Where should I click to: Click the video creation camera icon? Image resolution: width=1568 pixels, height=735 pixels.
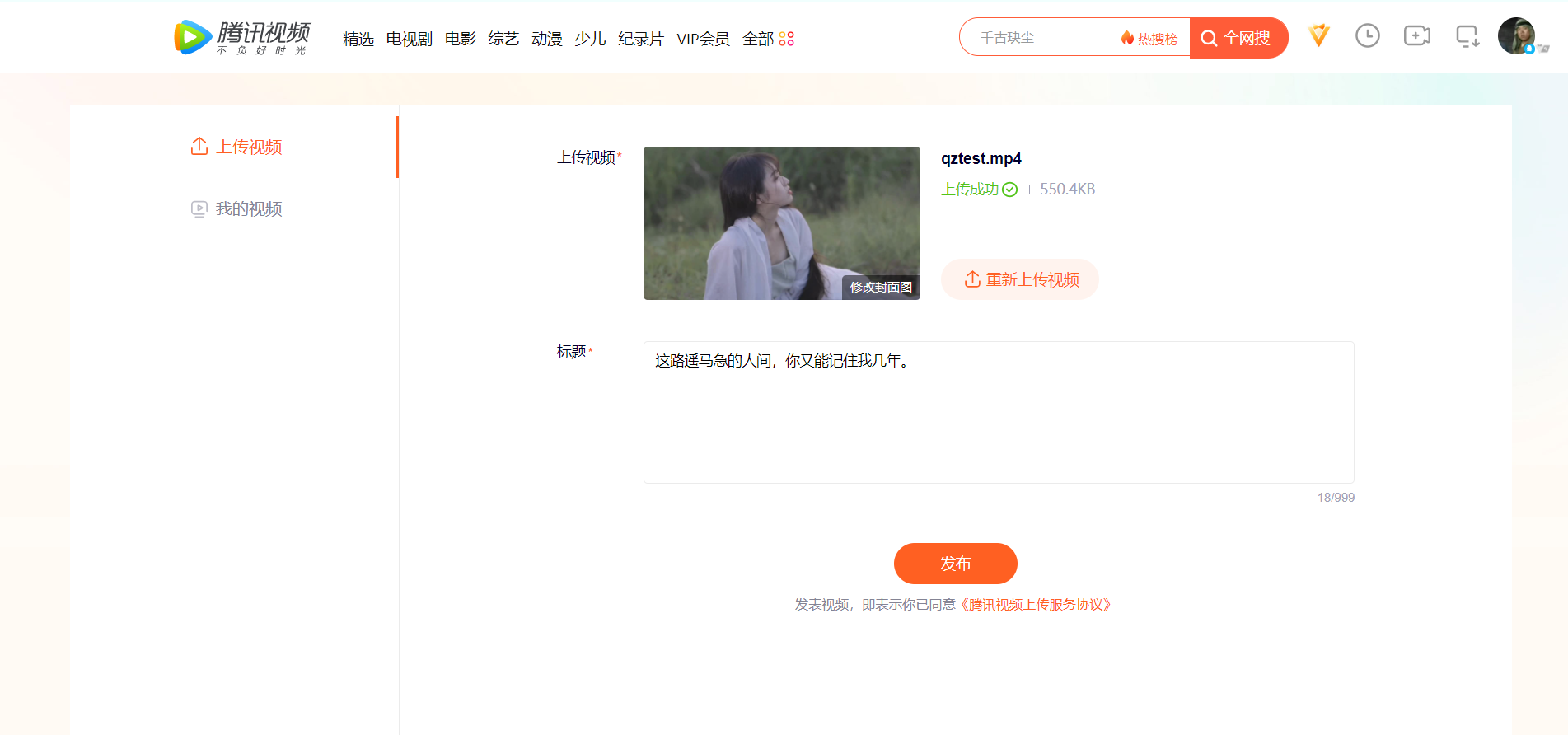point(1416,36)
